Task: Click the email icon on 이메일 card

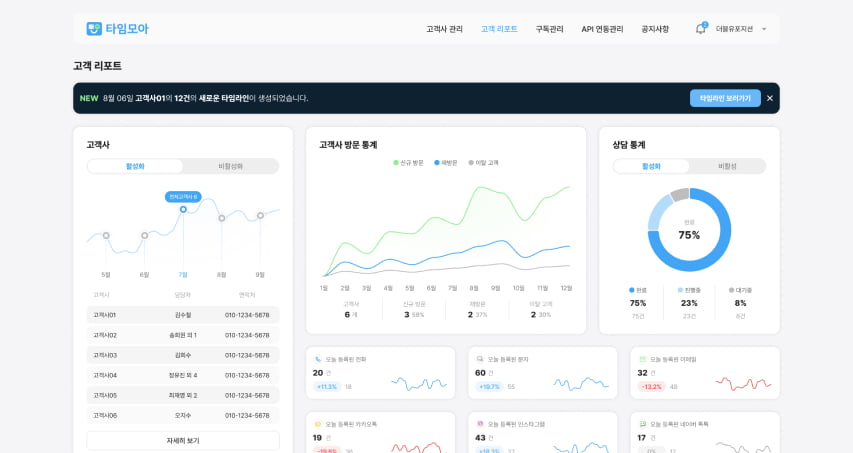Action: [643, 359]
